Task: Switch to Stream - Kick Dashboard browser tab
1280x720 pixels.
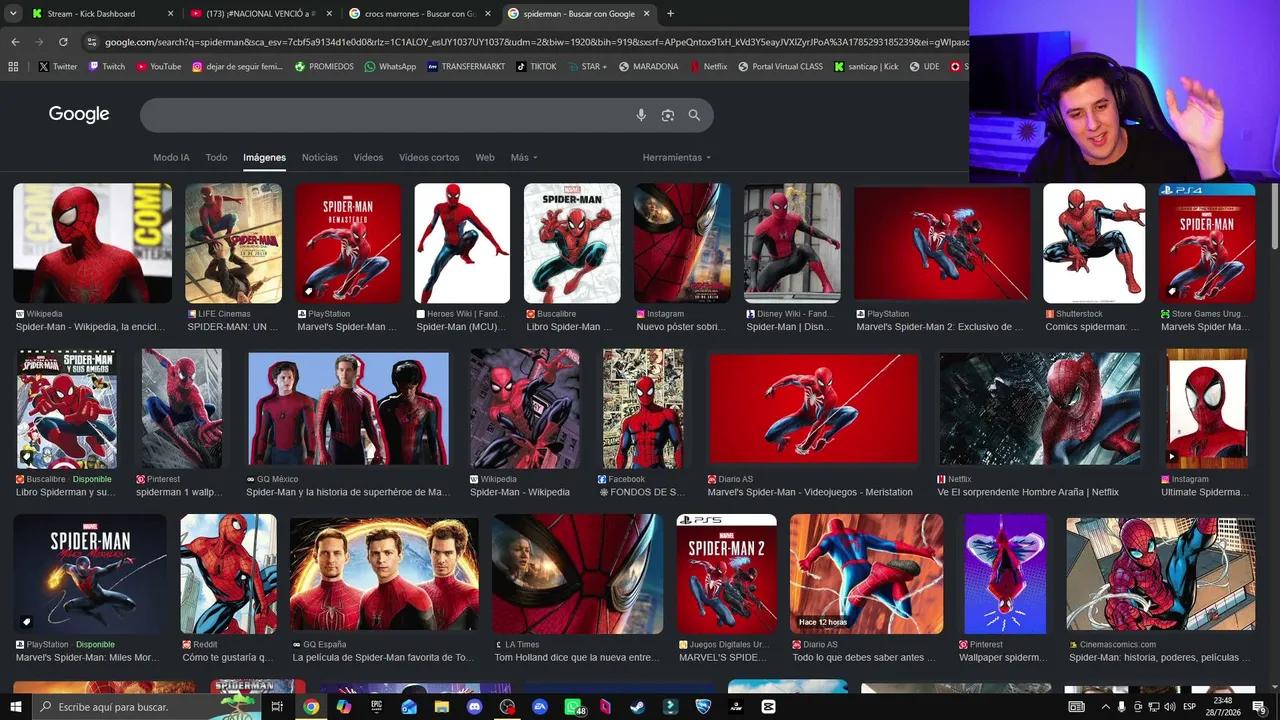Action: click(100, 14)
